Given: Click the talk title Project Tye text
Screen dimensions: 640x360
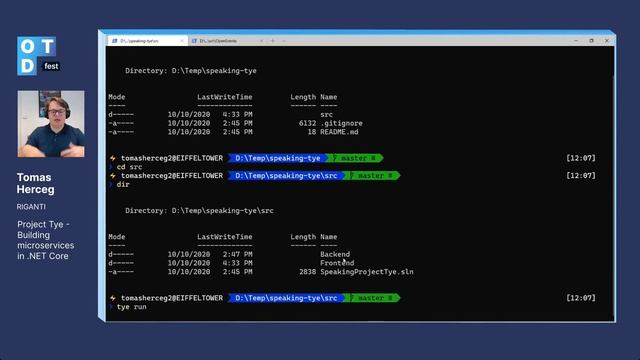Looking at the screenshot, I should click(46, 240).
